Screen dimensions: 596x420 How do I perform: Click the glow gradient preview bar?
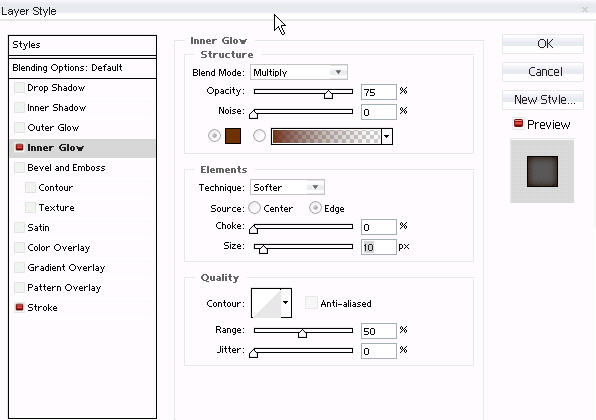327,136
